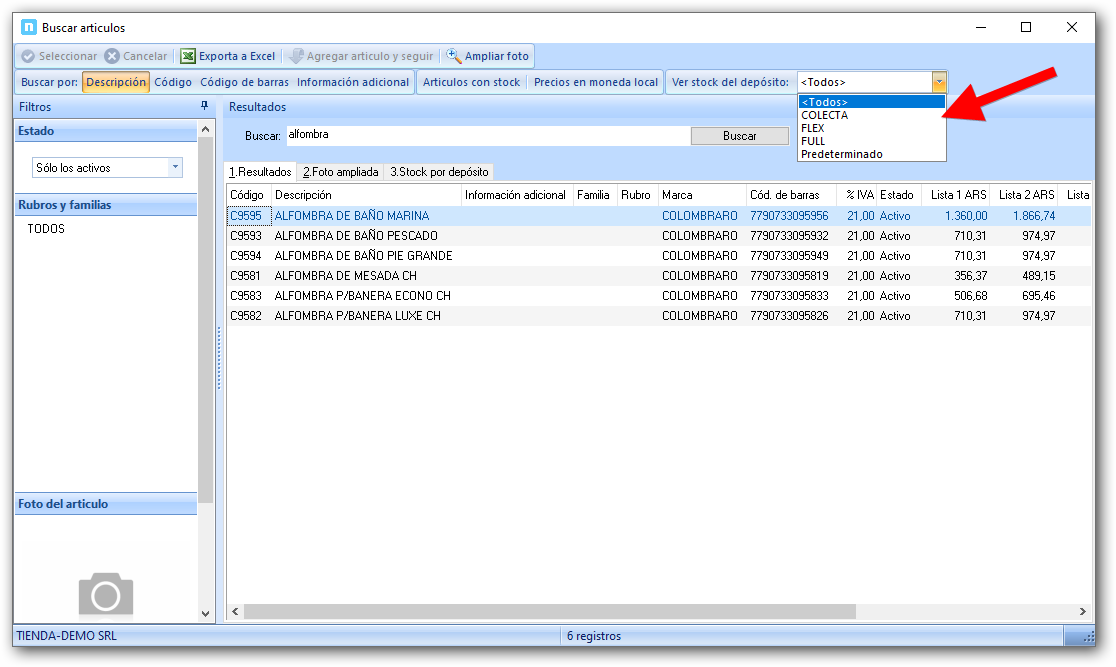Click the Exporta a Excel icon
The width and height of the screenshot is (1116, 667).
pos(188,57)
